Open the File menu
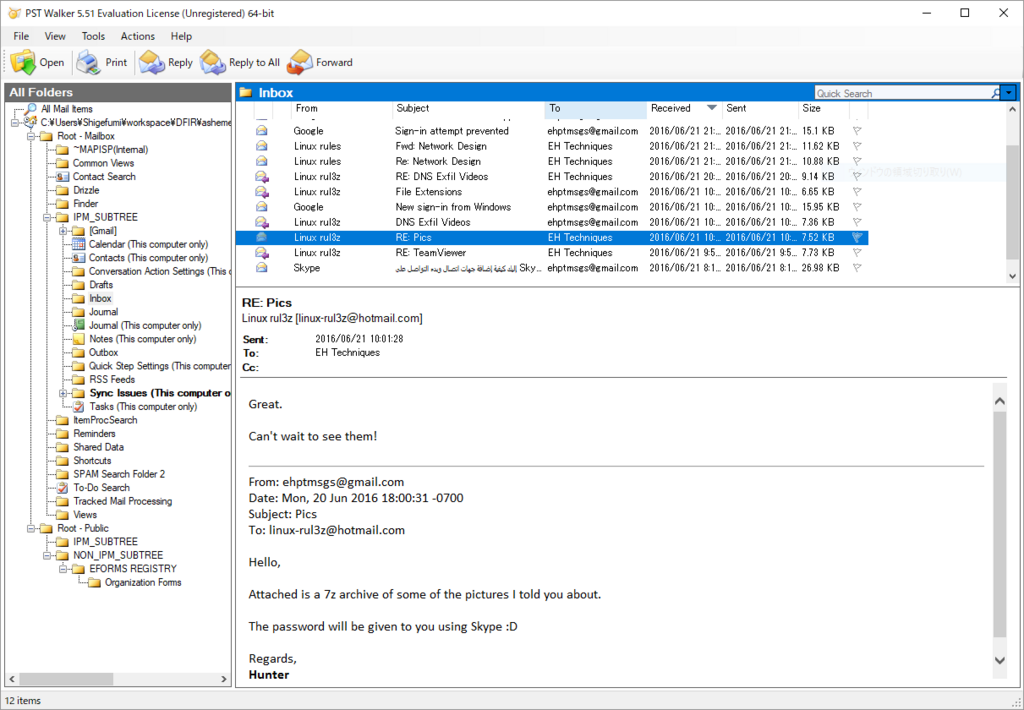This screenshot has height=710, width=1024. click(21, 37)
